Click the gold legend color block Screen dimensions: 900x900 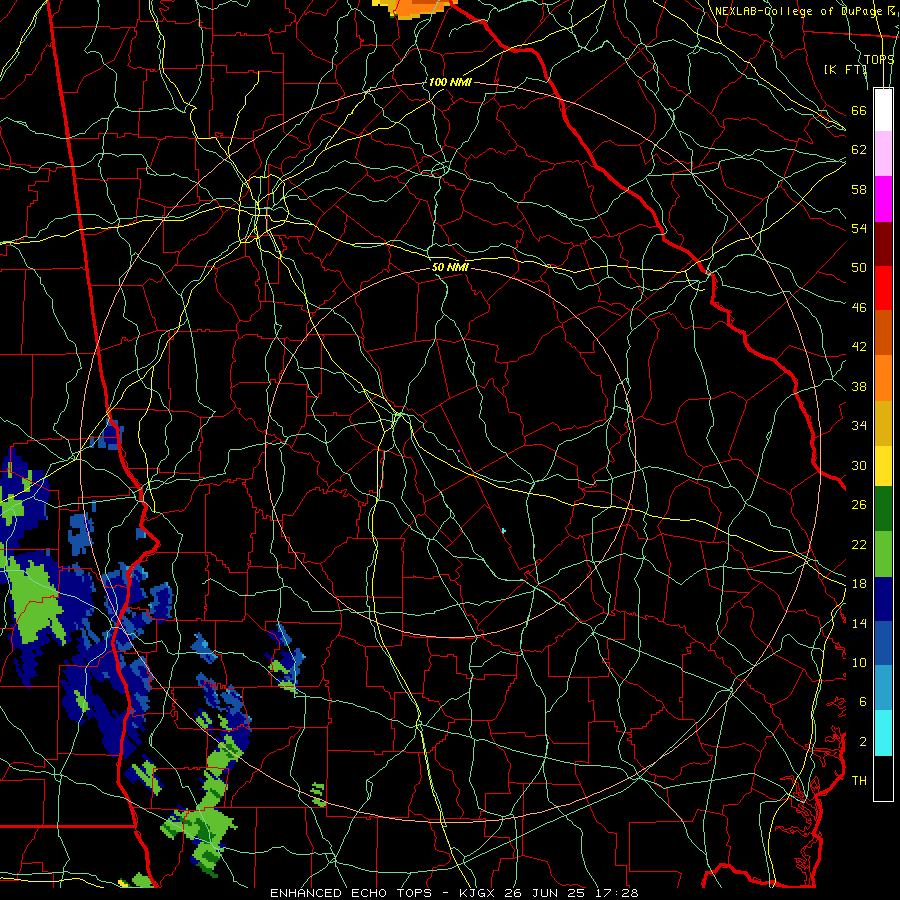tap(883, 424)
